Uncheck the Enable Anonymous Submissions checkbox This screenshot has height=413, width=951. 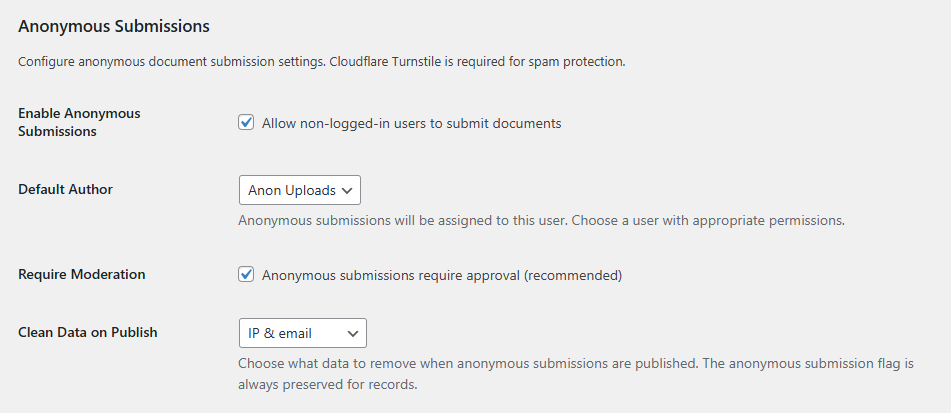point(246,123)
